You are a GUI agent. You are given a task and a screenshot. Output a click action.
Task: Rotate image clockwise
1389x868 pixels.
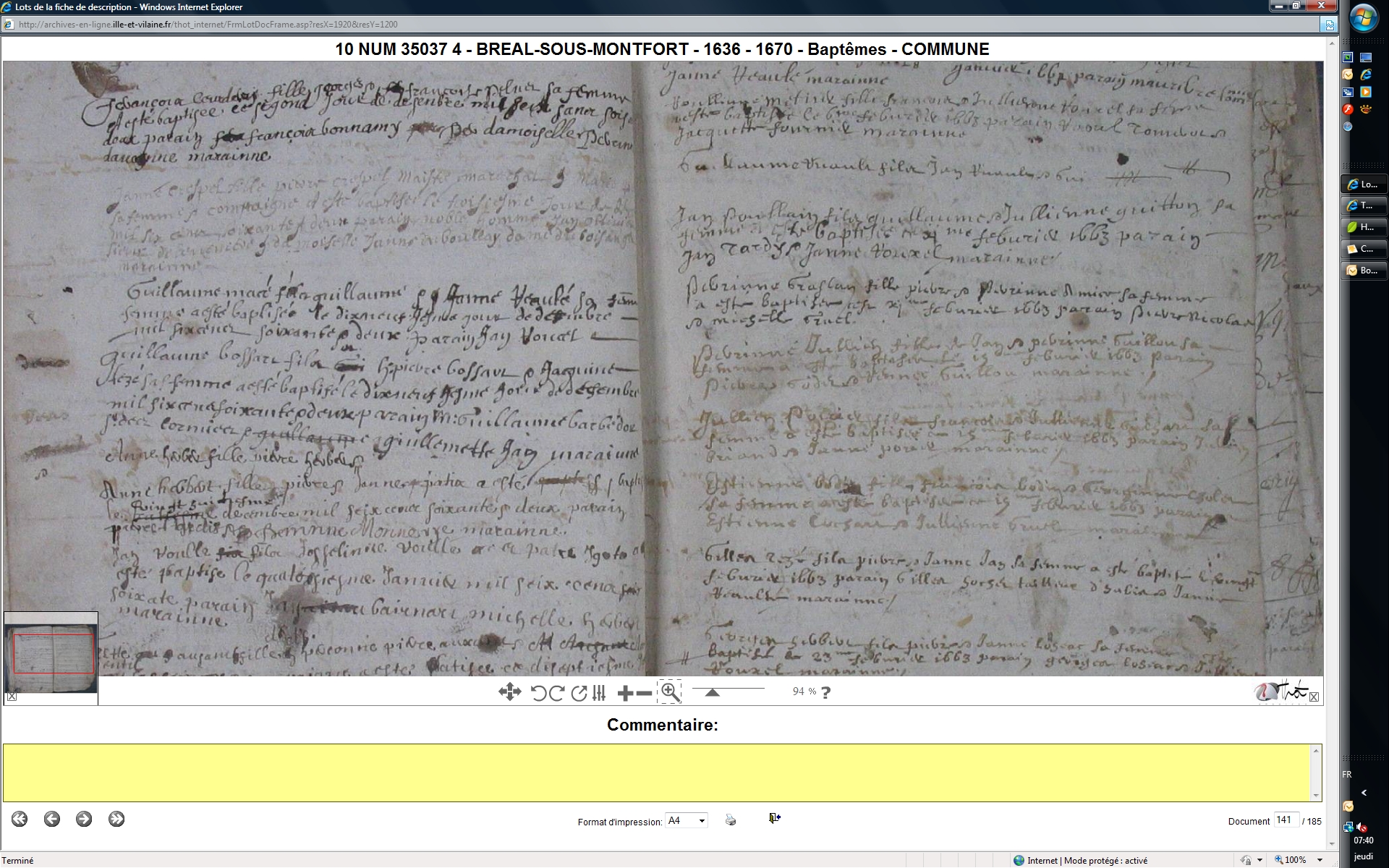click(556, 693)
